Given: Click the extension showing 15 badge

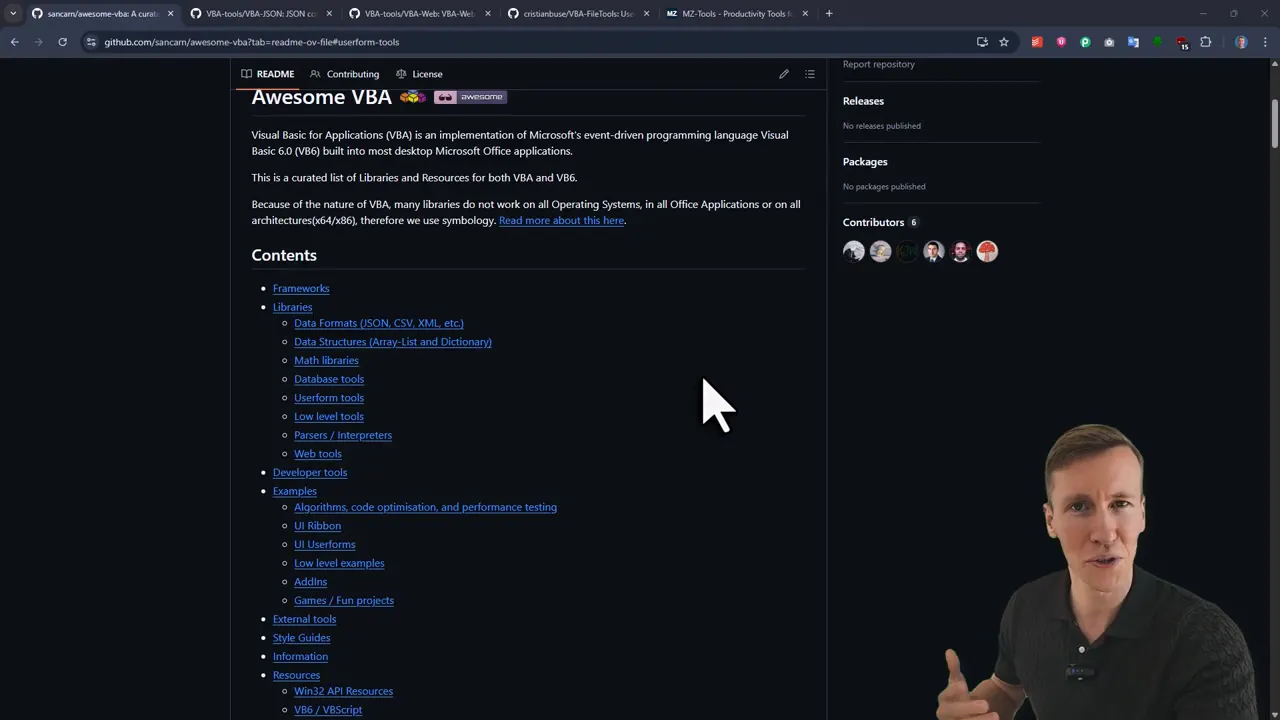Looking at the screenshot, I should (x=1181, y=42).
